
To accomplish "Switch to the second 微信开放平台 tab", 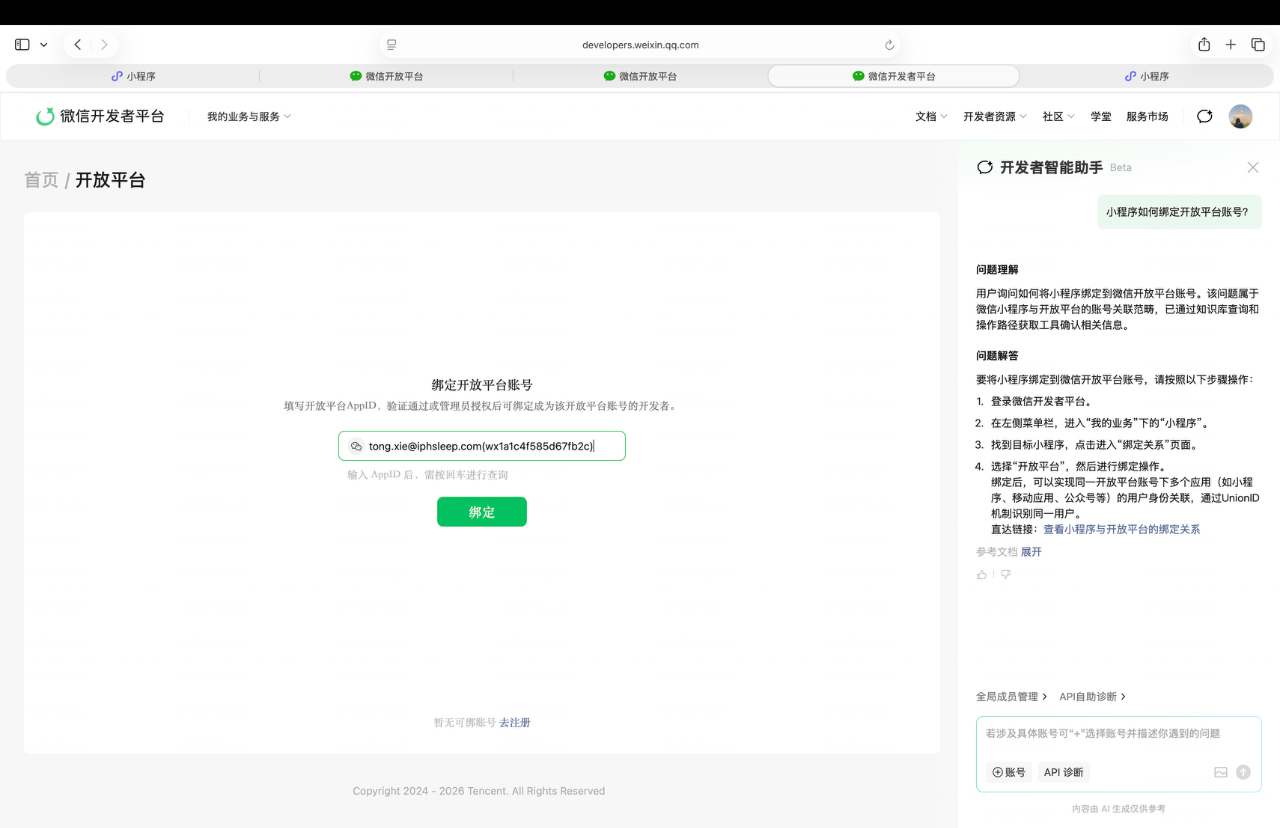I will [x=386, y=76].
